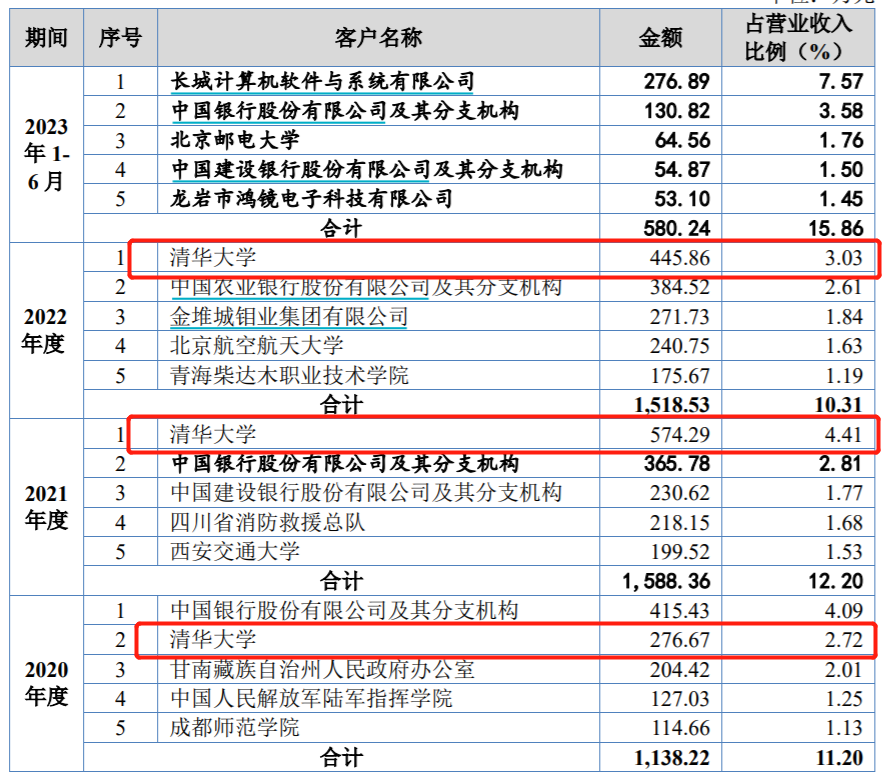Select the 2022年度 period cell

coord(45,330)
